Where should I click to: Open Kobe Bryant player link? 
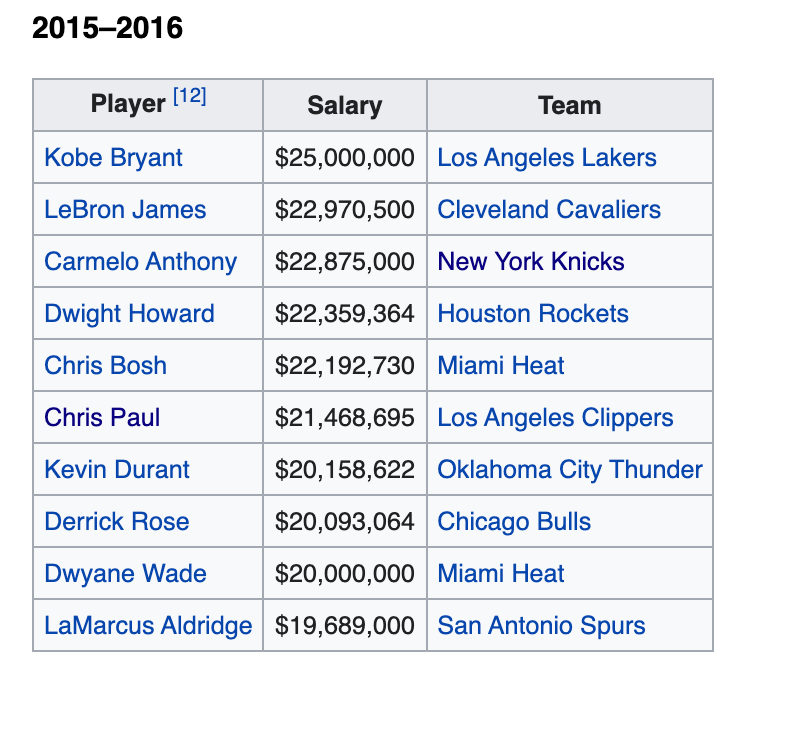[x=113, y=158]
